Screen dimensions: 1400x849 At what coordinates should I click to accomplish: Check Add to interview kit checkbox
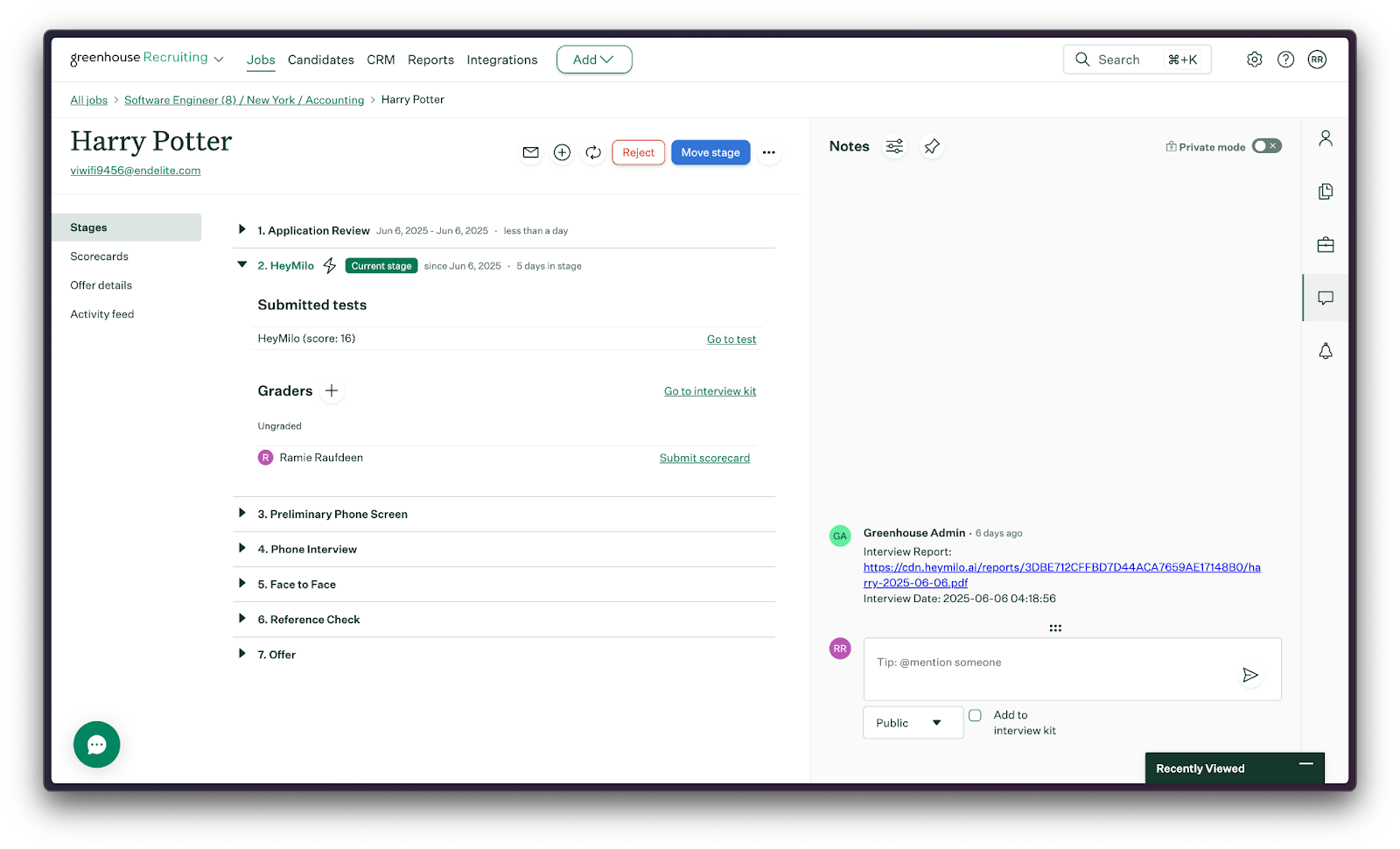975,715
